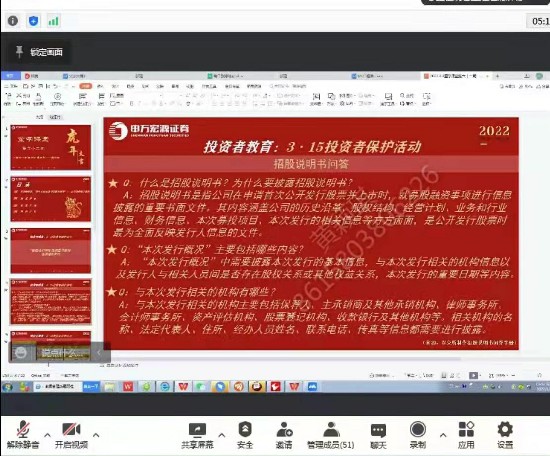Expand the arrow beside 共享屏幕
550x456 pixels.
[x=222, y=435]
